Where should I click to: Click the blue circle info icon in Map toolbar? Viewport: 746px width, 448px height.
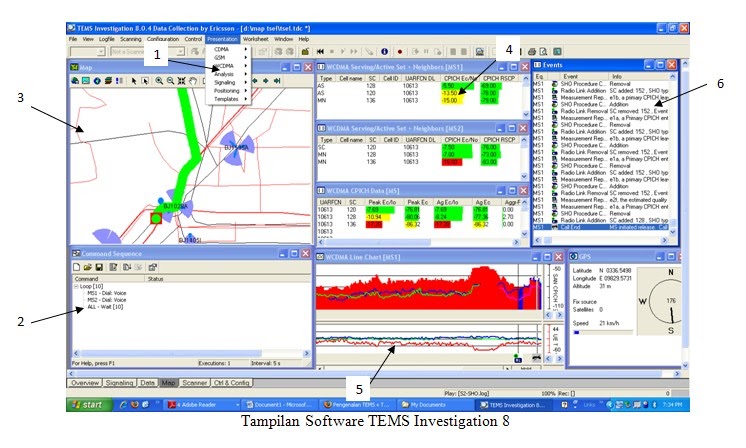click(97, 81)
